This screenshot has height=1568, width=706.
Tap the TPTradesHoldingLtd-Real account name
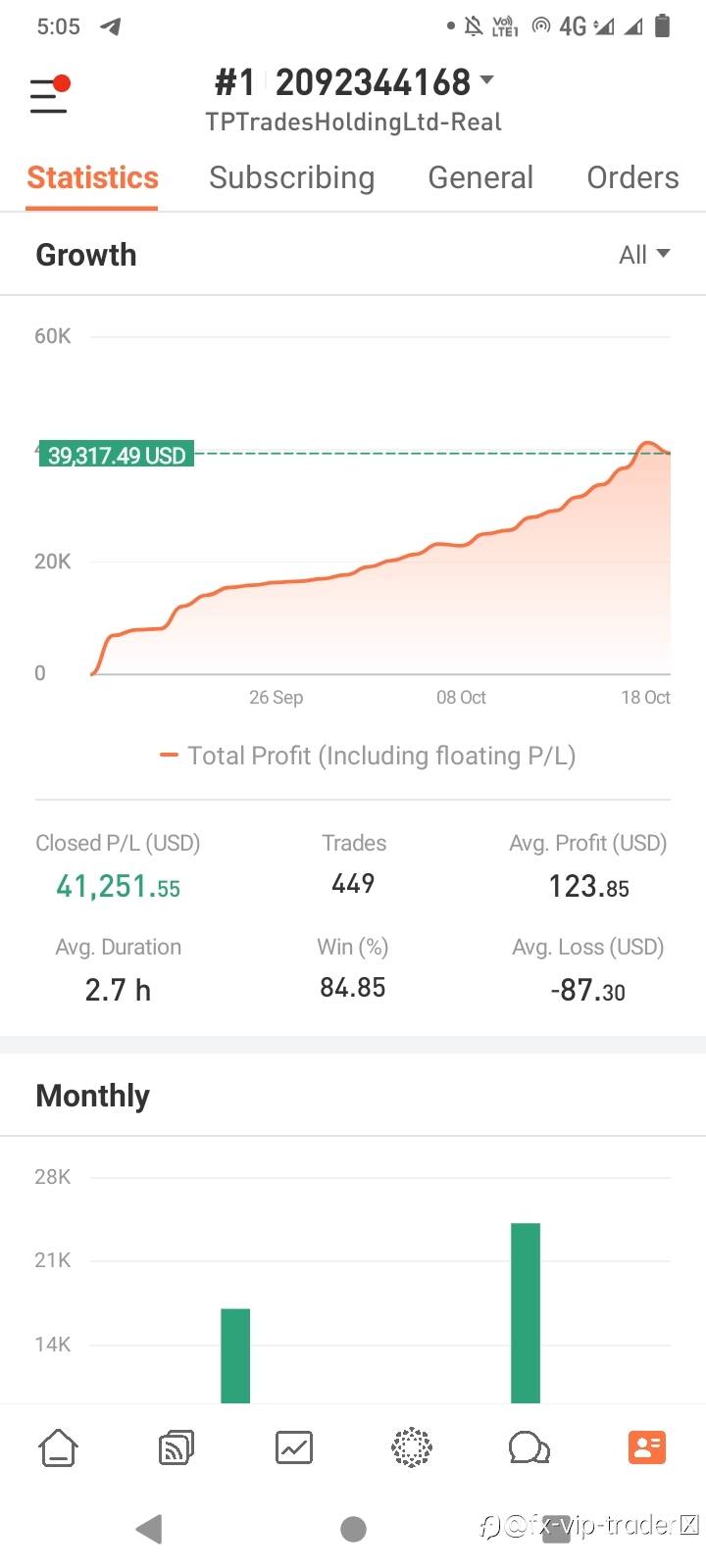point(353,122)
